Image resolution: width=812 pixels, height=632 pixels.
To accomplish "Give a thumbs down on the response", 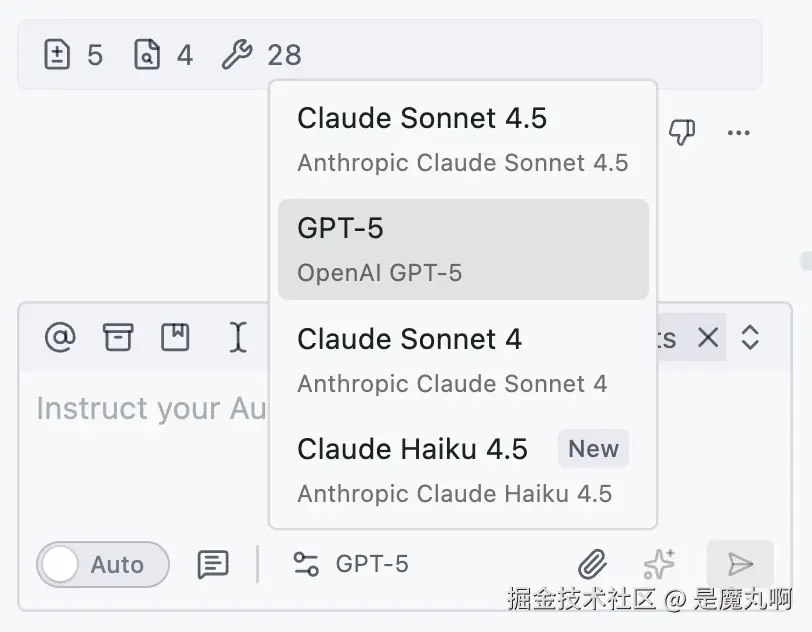I will (682, 132).
